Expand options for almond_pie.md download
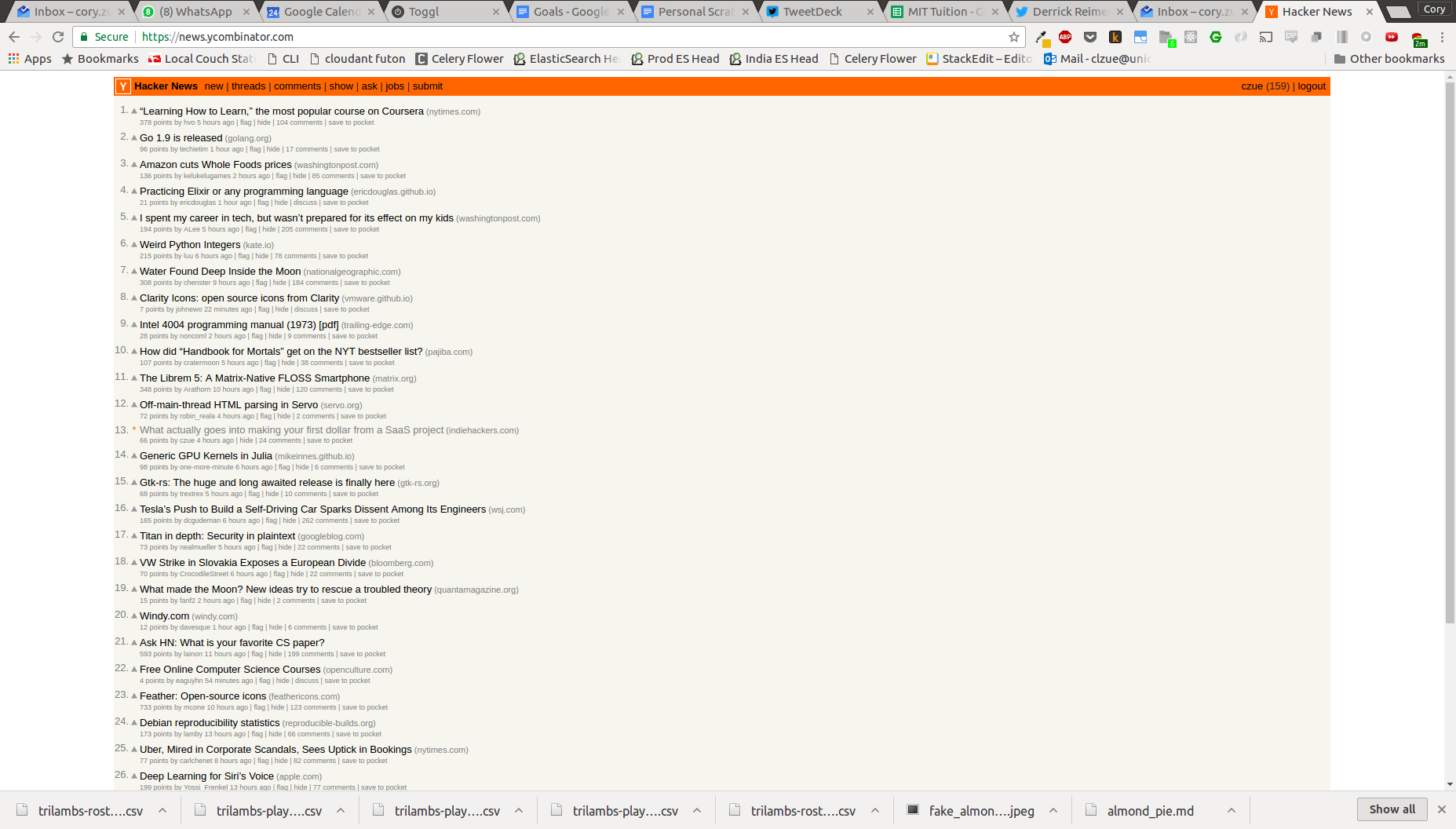Viewport: 1456px width, 829px height. point(1232,811)
